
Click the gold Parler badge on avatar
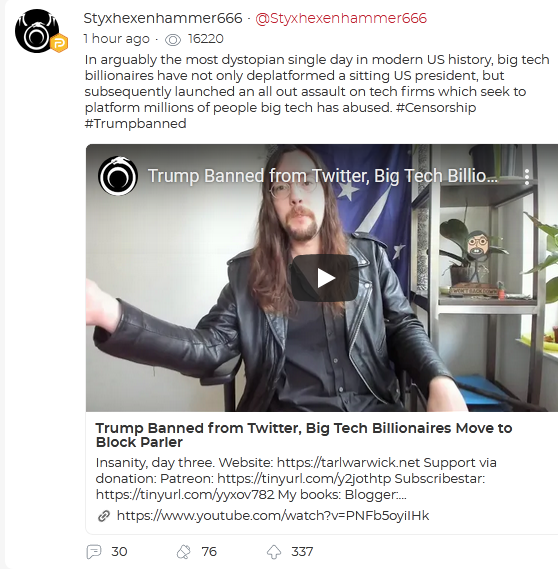(x=59, y=43)
